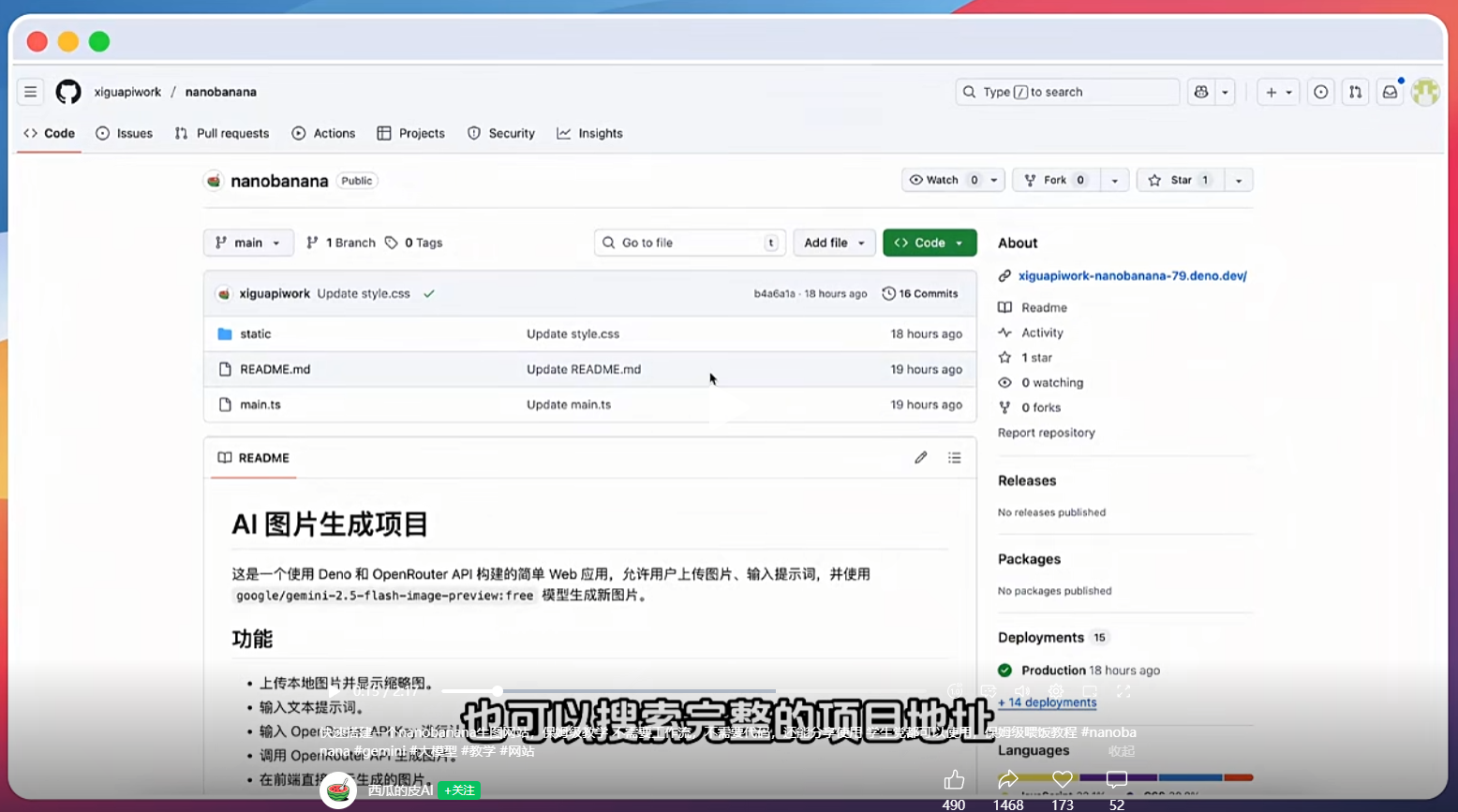Expand the main branch dropdown
This screenshot has width=1458, height=812.
[248, 243]
